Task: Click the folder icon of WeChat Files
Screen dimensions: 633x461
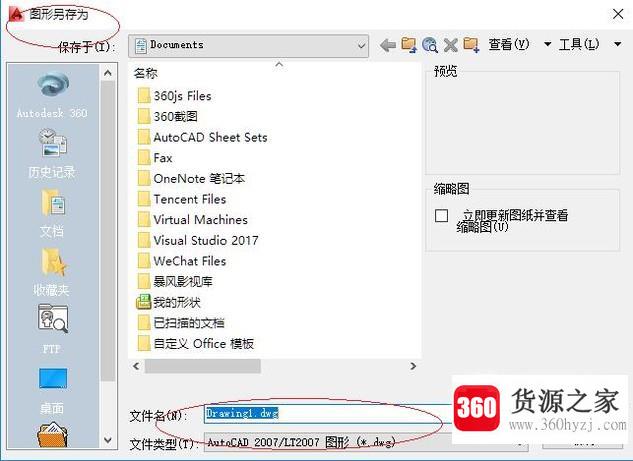Action: pyautogui.click(x=144, y=261)
